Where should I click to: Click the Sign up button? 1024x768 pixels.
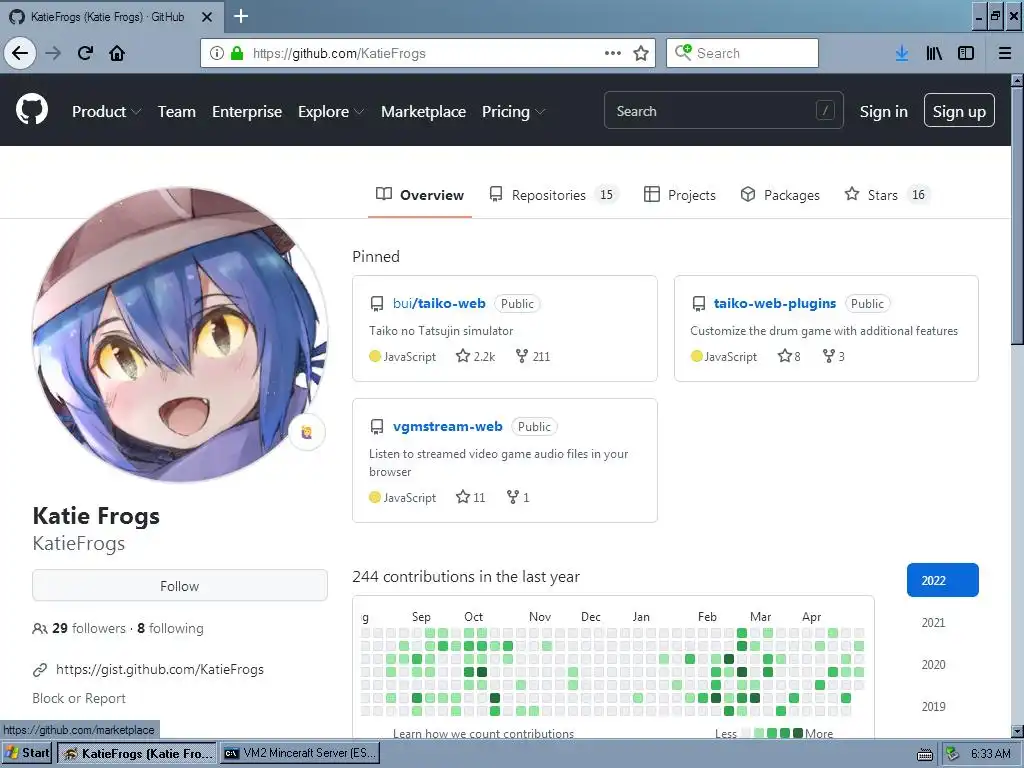point(959,110)
